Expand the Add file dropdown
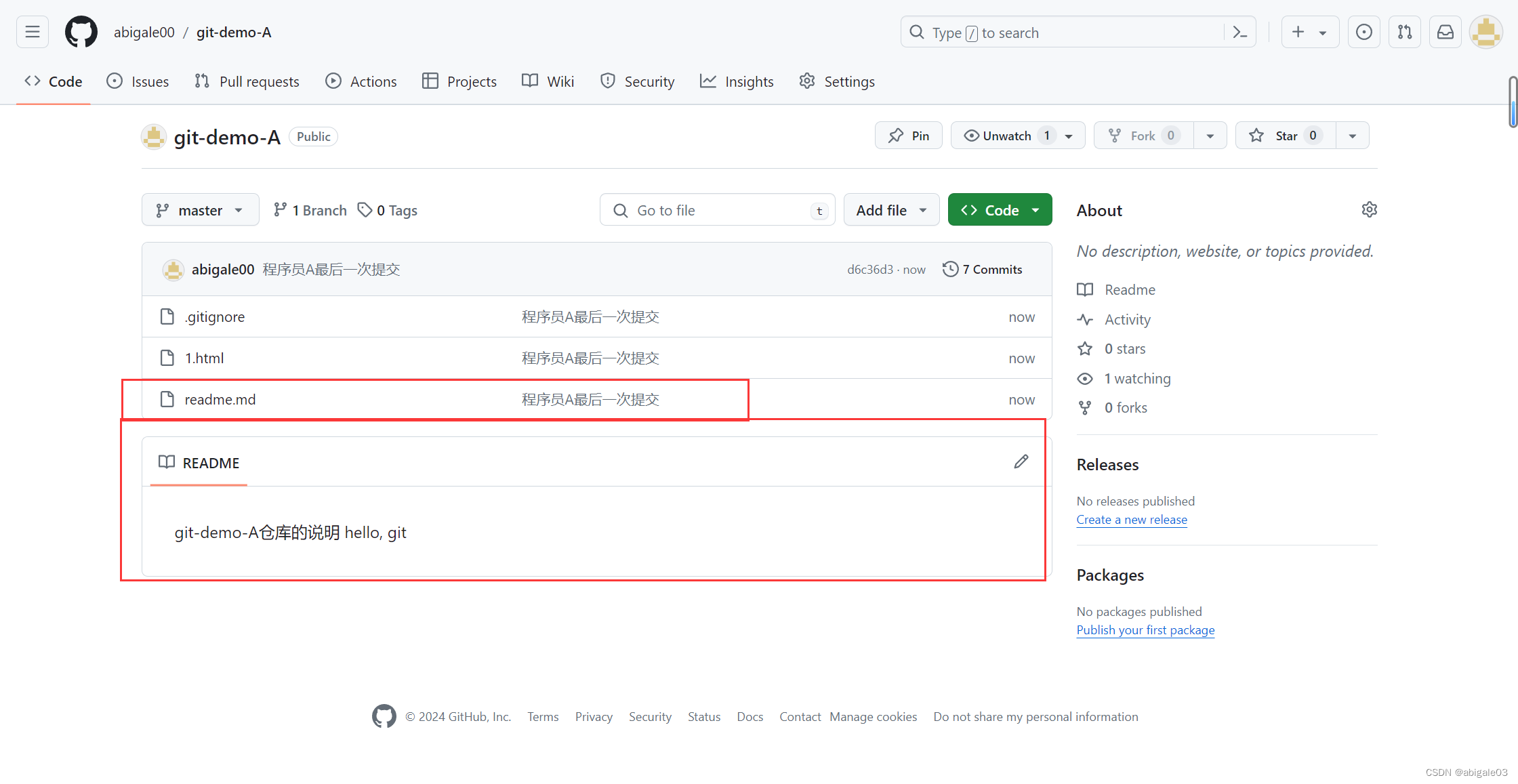Screen dimensions: 1518x784 [890, 209]
